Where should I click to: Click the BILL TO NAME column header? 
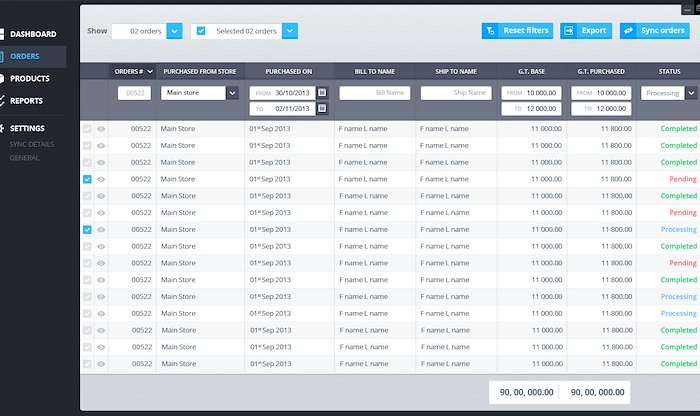[x=375, y=71]
